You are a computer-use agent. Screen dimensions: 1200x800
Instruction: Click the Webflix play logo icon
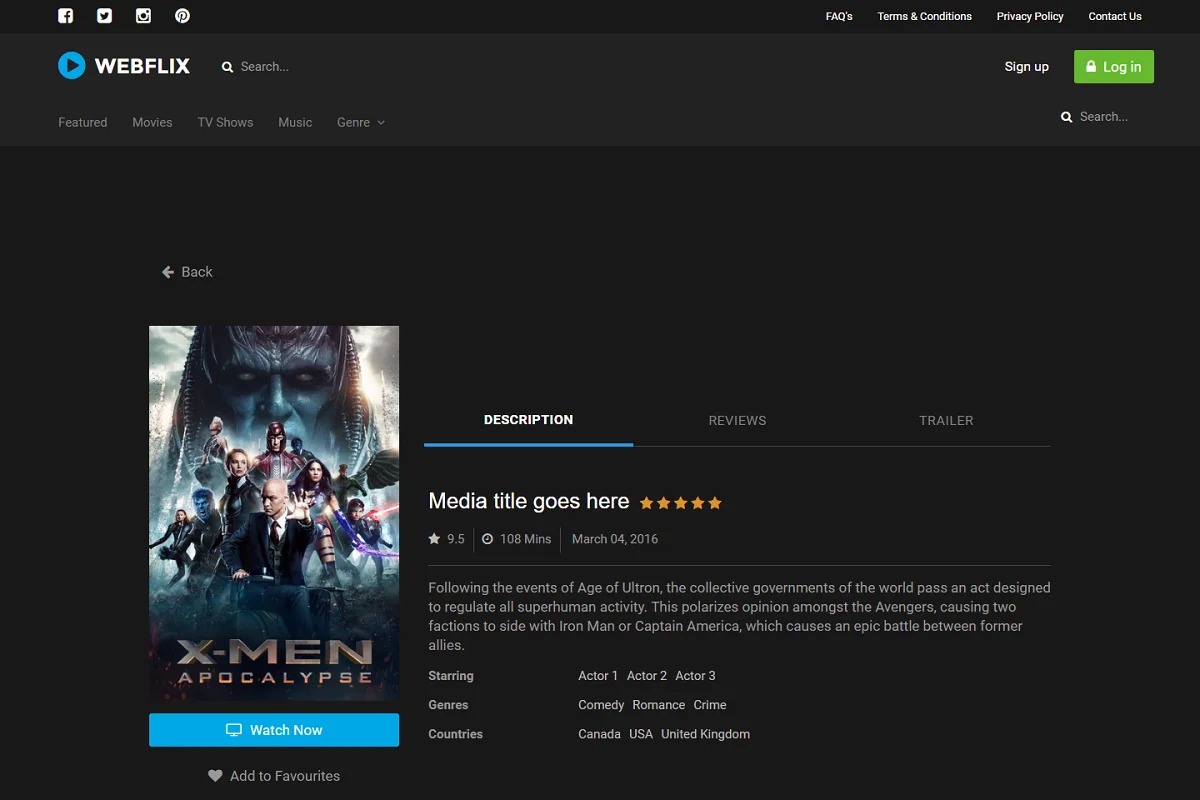pos(72,66)
